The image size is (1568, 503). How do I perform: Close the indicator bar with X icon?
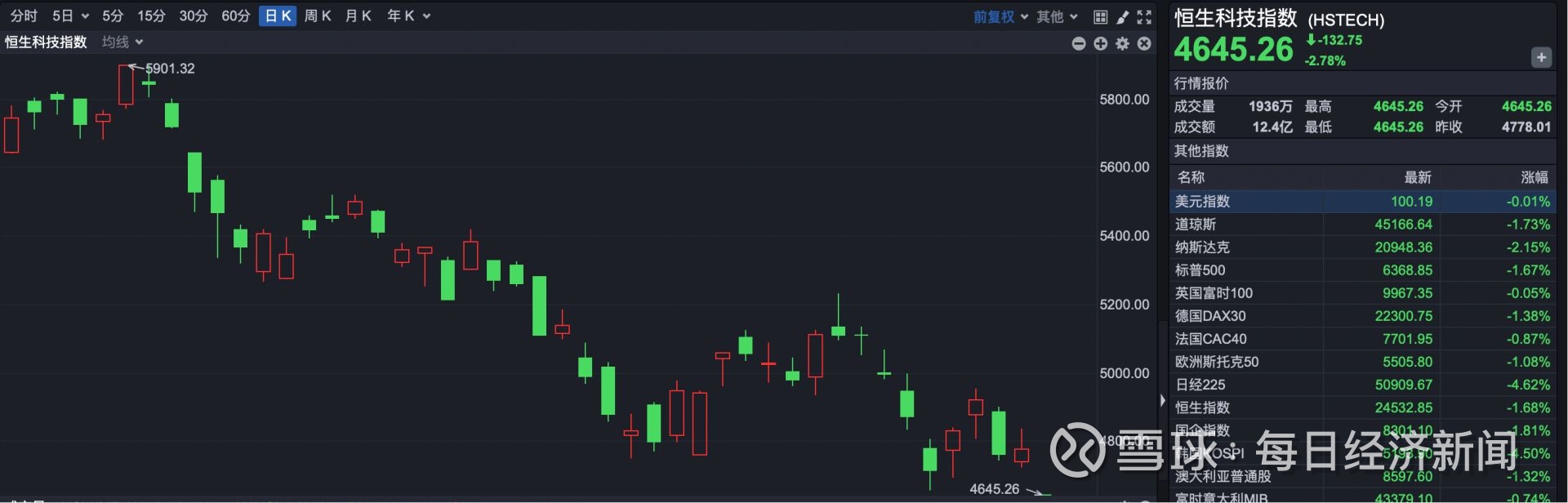[x=1144, y=43]
